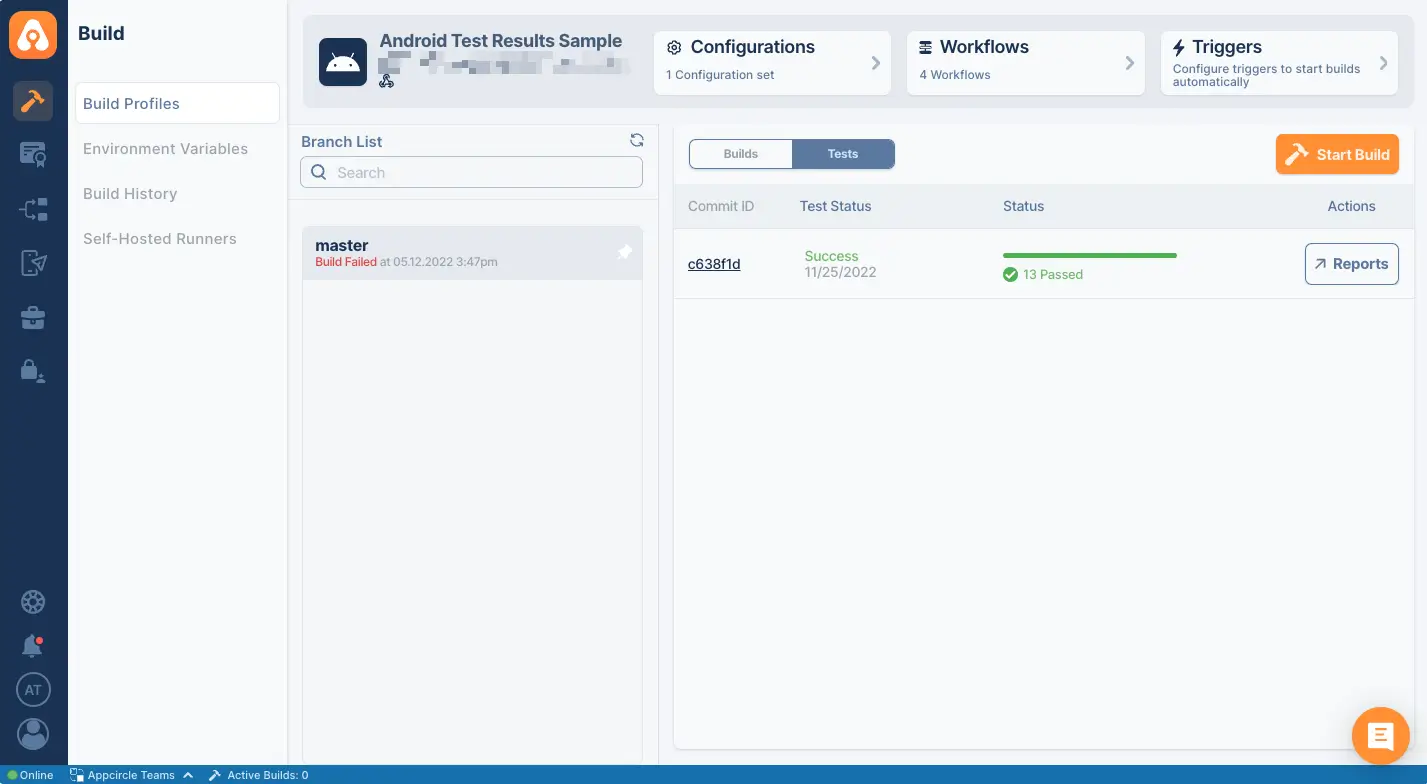
Task: Click the Commit ID column header
Action: [721, 206]
